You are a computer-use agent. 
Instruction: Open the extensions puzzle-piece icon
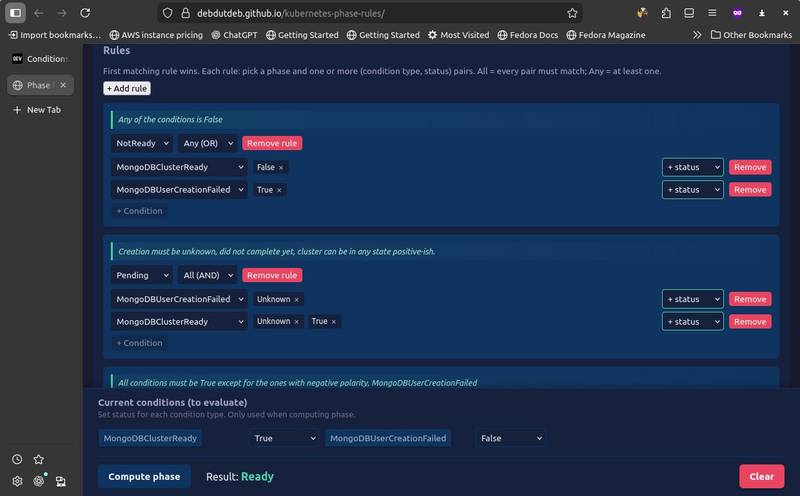tap(666, 13)
